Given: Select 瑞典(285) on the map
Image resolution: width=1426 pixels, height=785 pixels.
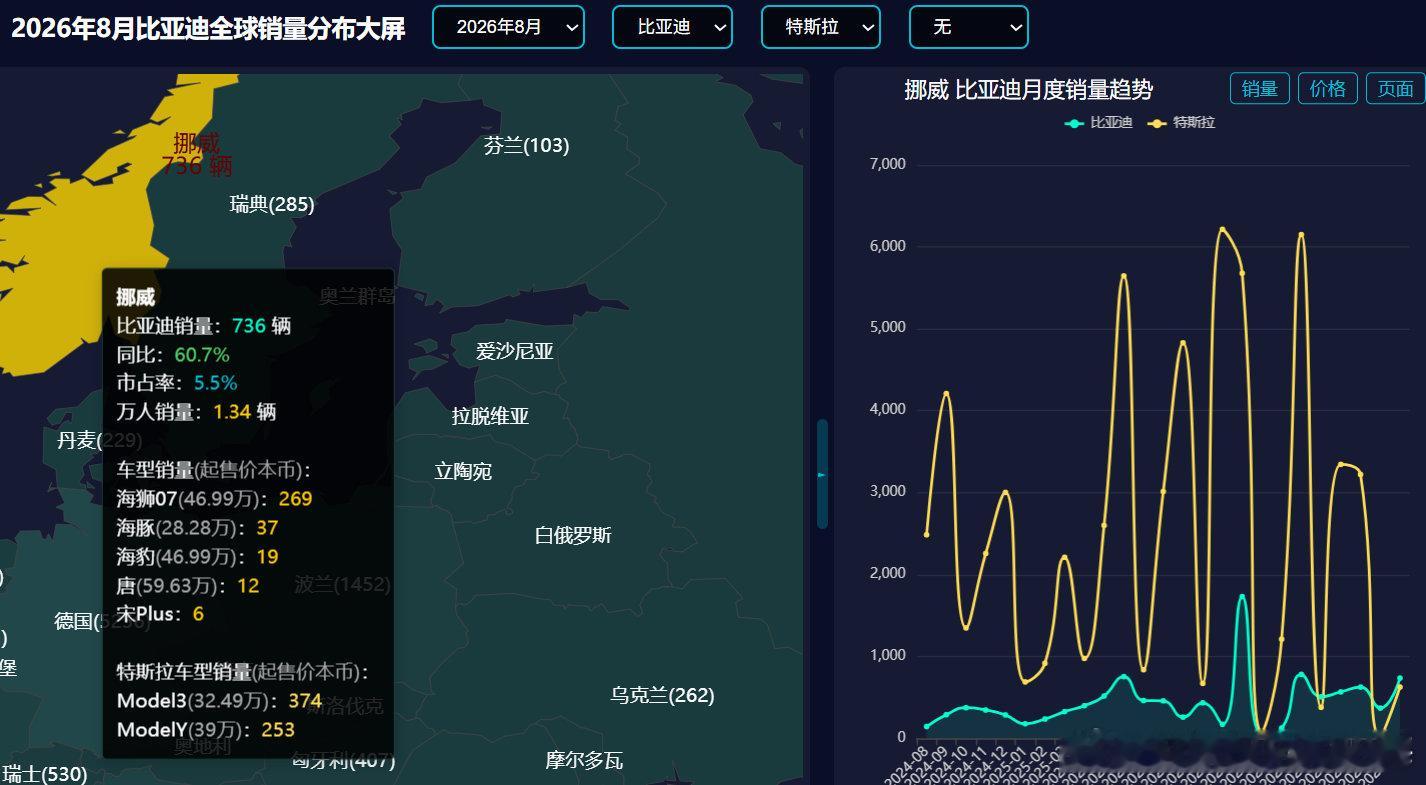Looking at the screenshot, I should point(272,205).
